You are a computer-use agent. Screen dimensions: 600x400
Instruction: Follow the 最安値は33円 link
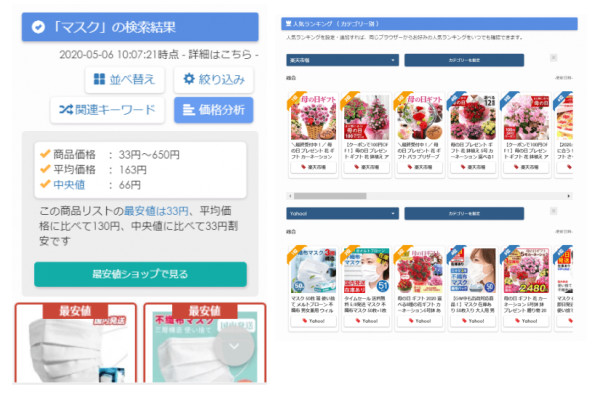click(156, 211)
